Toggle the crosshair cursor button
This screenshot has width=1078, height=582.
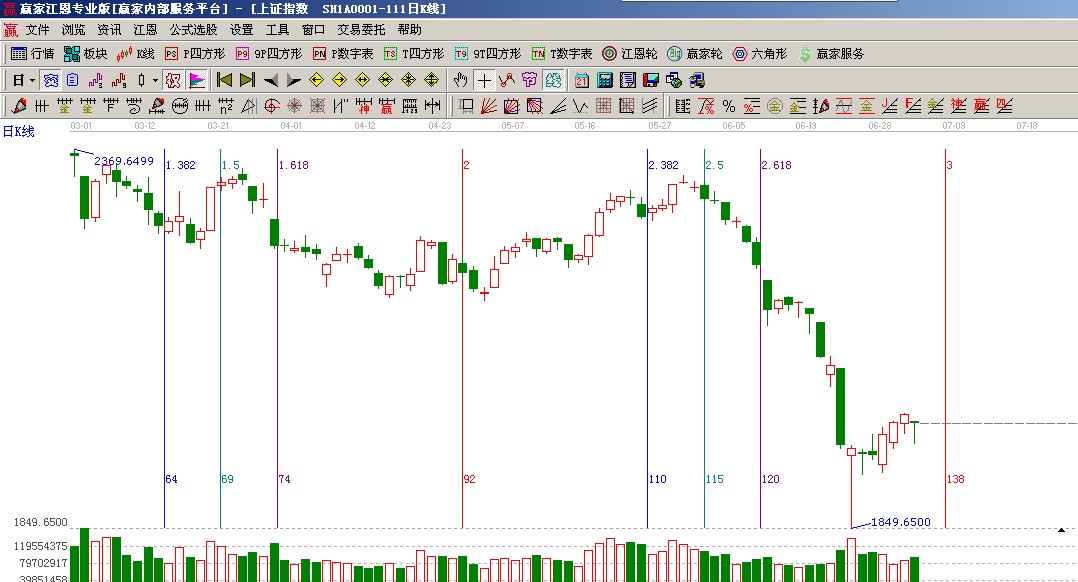[484, 80]
